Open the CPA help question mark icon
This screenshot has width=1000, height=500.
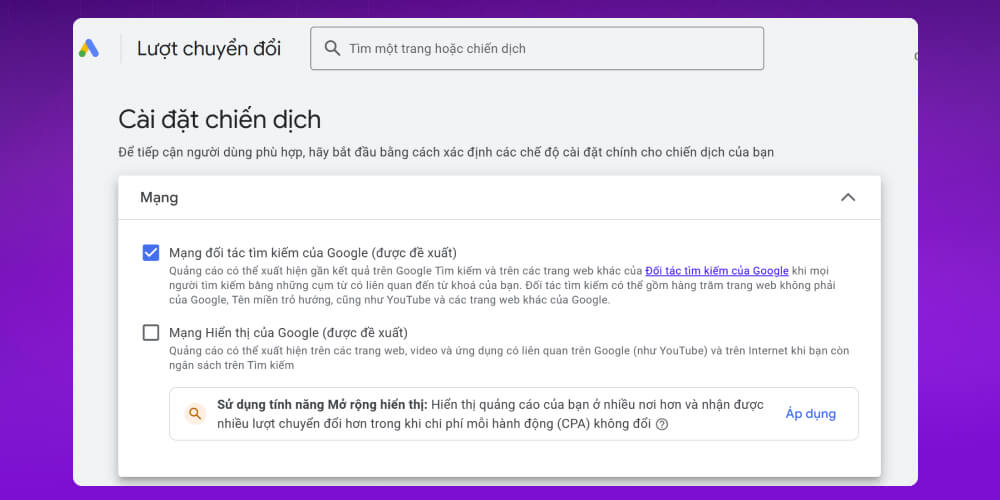[x=662, y=424]
